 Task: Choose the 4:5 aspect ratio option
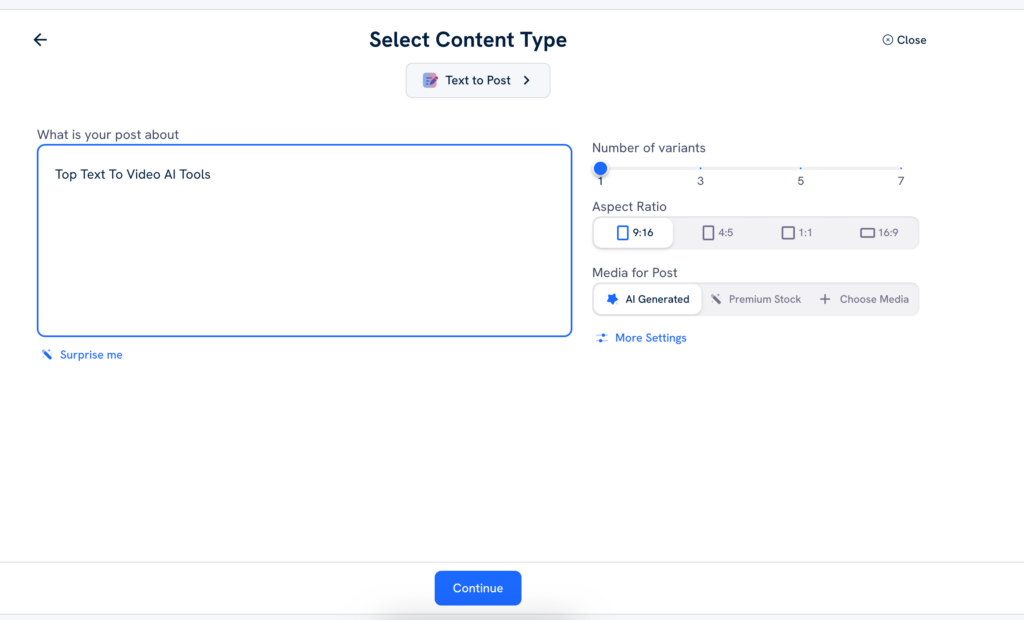tap(718, 233)
